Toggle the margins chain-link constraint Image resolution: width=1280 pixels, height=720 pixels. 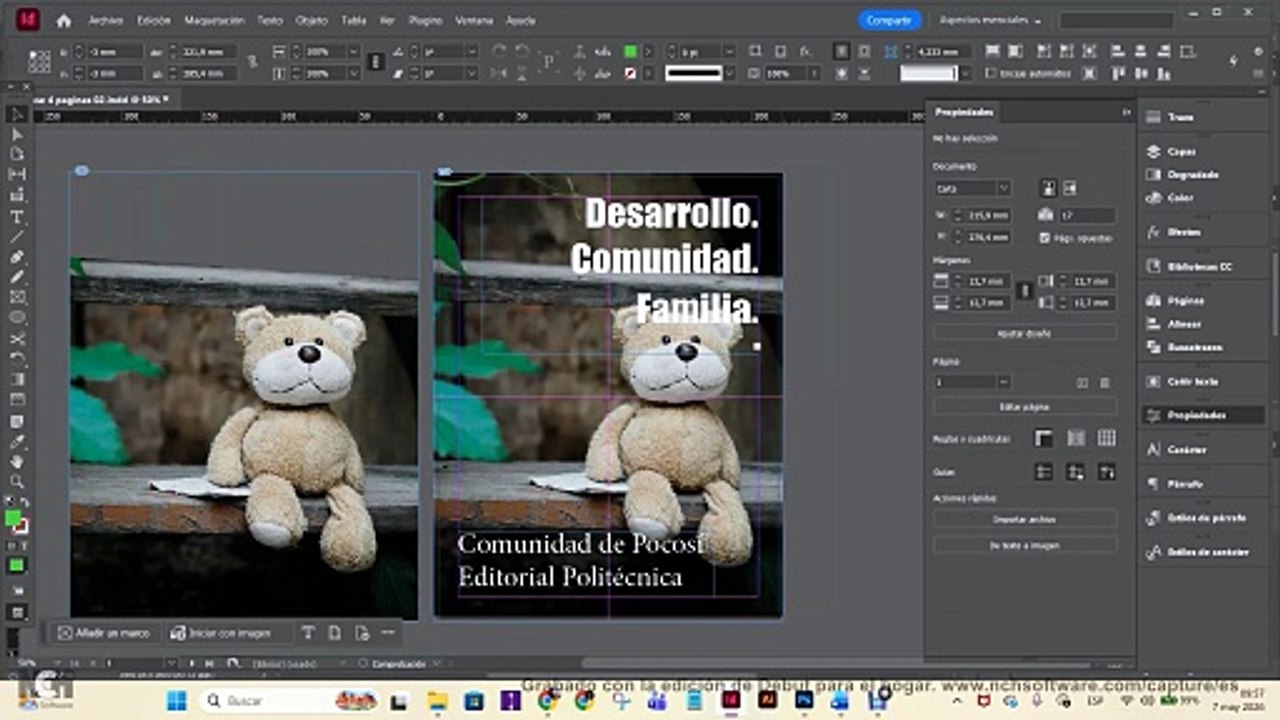coord(1023,291)
